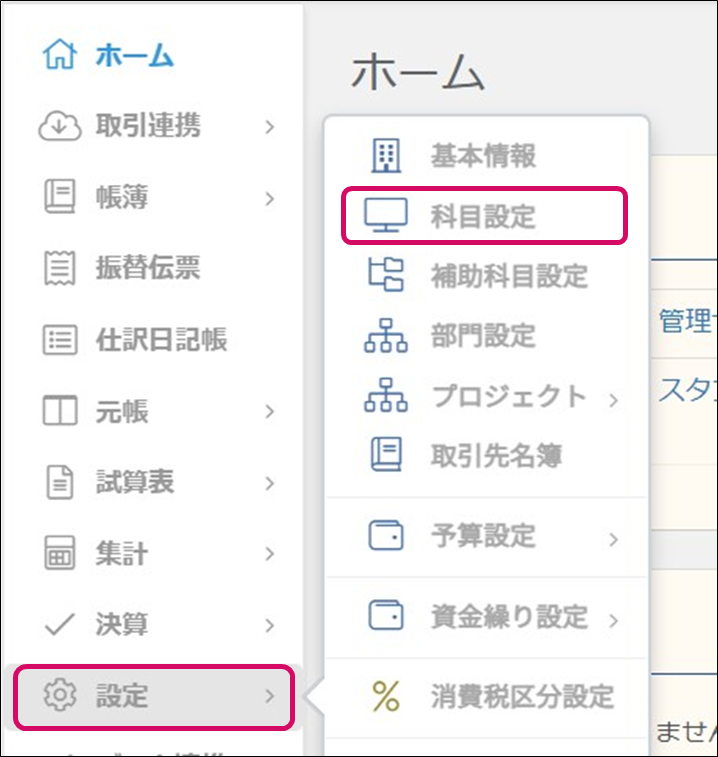This screenshot has height=757, width=718.
Task: Click the building icon for 基本情報
Action: 386,156
